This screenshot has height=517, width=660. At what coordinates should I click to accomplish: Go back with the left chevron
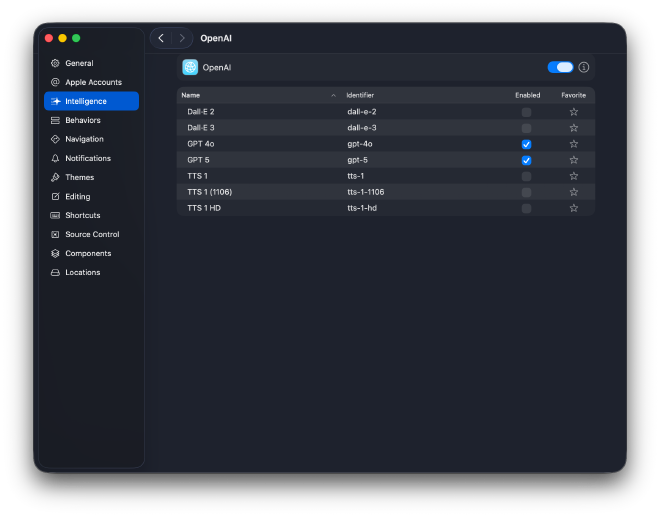pyautogui.click(x=161, y=38)
